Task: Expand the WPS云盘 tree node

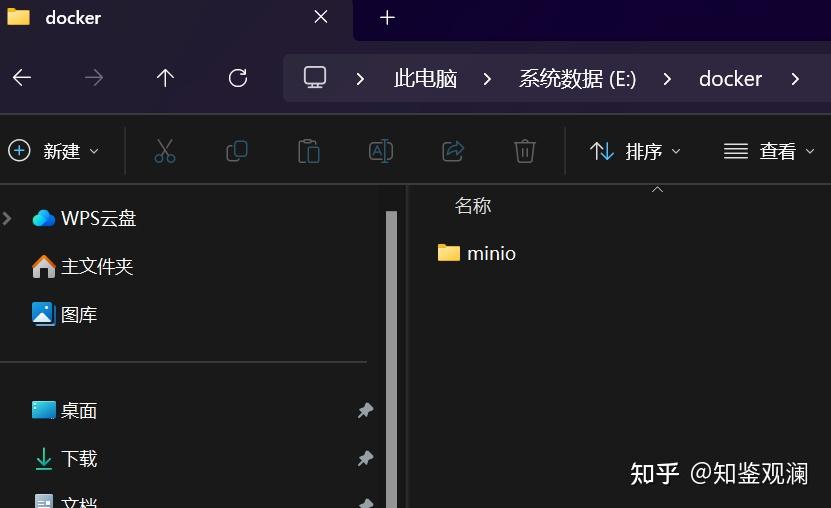Action: pyautogui.click(x=7, y=218)
